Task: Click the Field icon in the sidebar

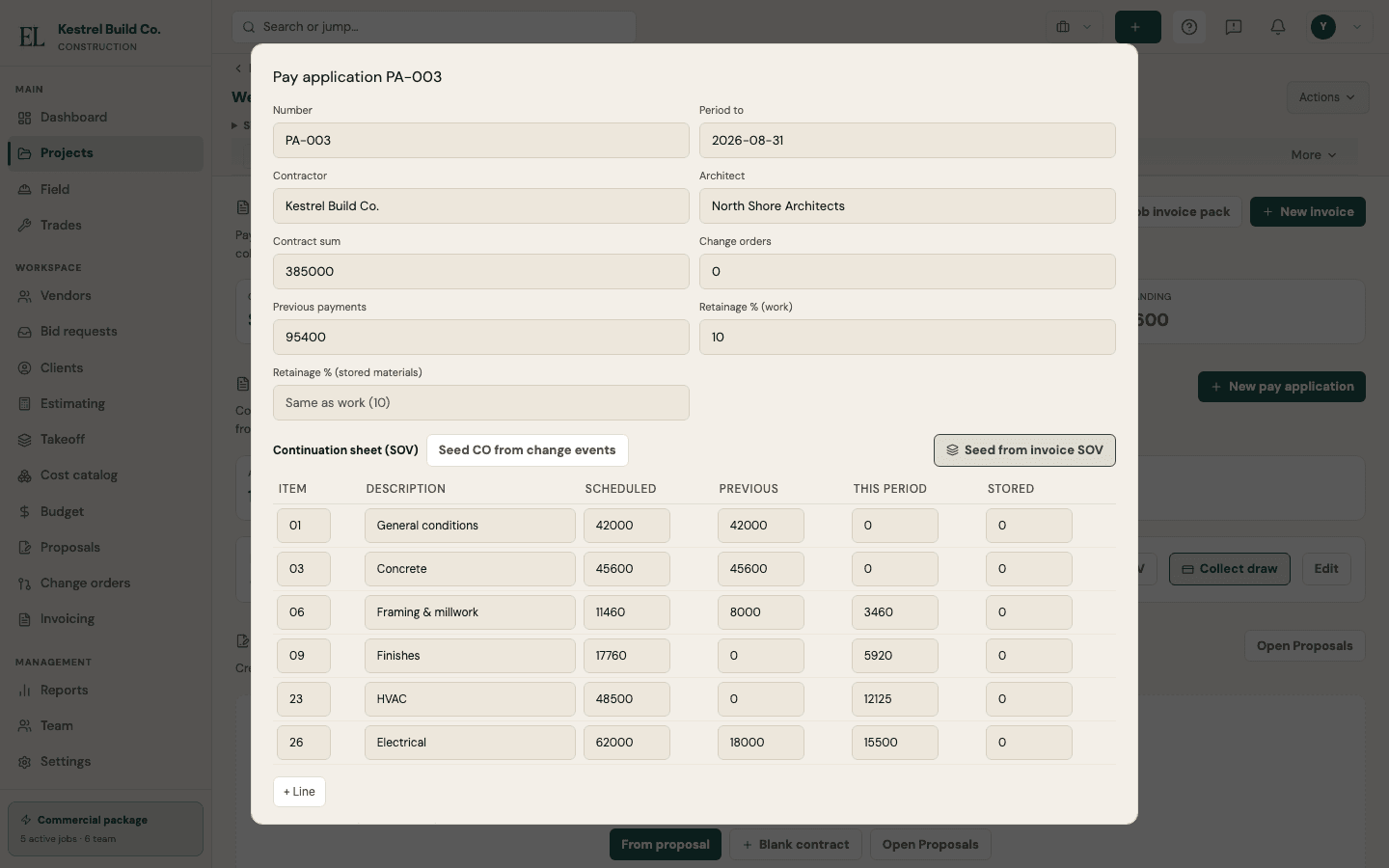Action: (x=24, y=190)
